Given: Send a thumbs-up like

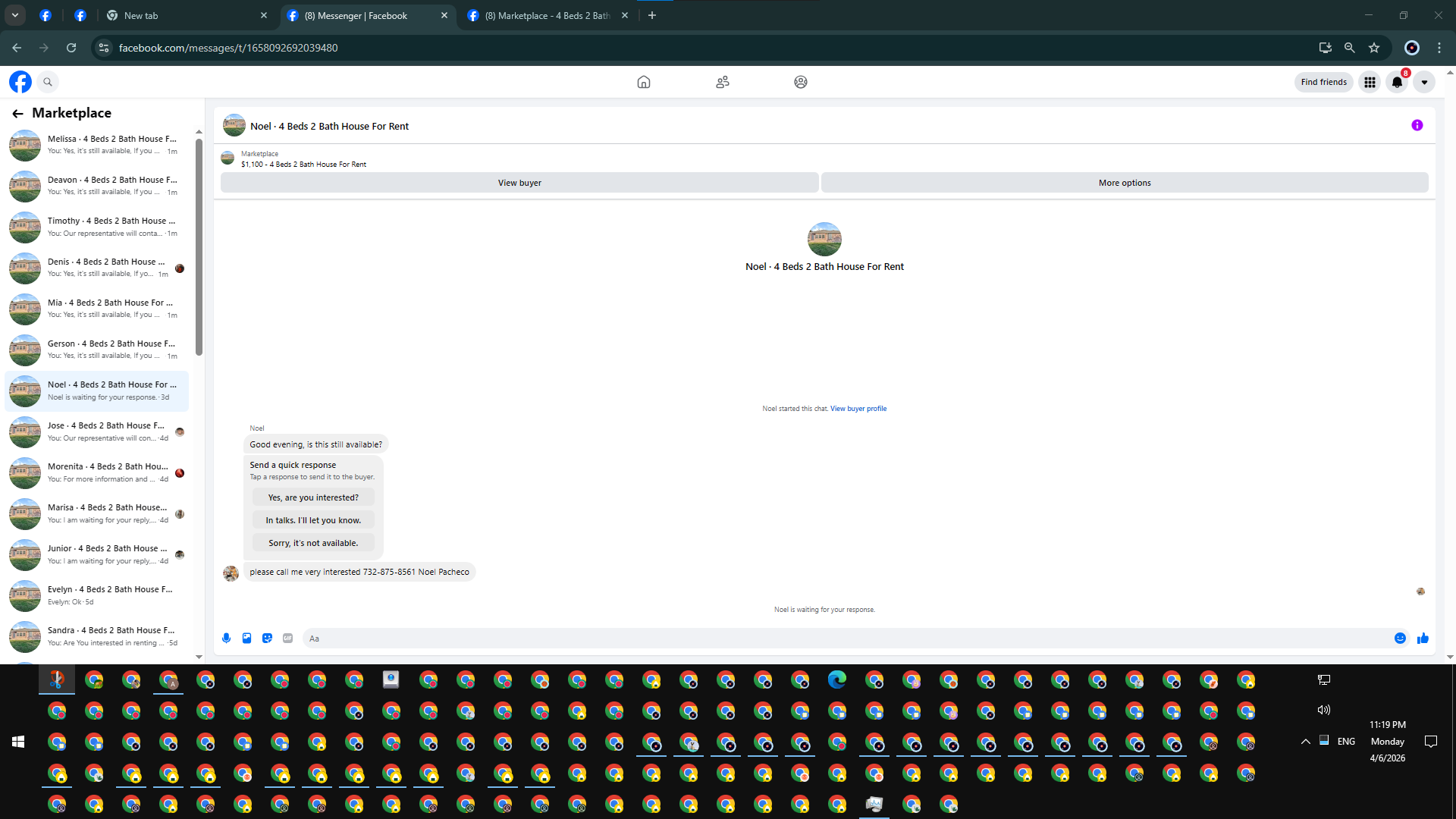Looking at the screenshot, I should [x=1423, y=639].
